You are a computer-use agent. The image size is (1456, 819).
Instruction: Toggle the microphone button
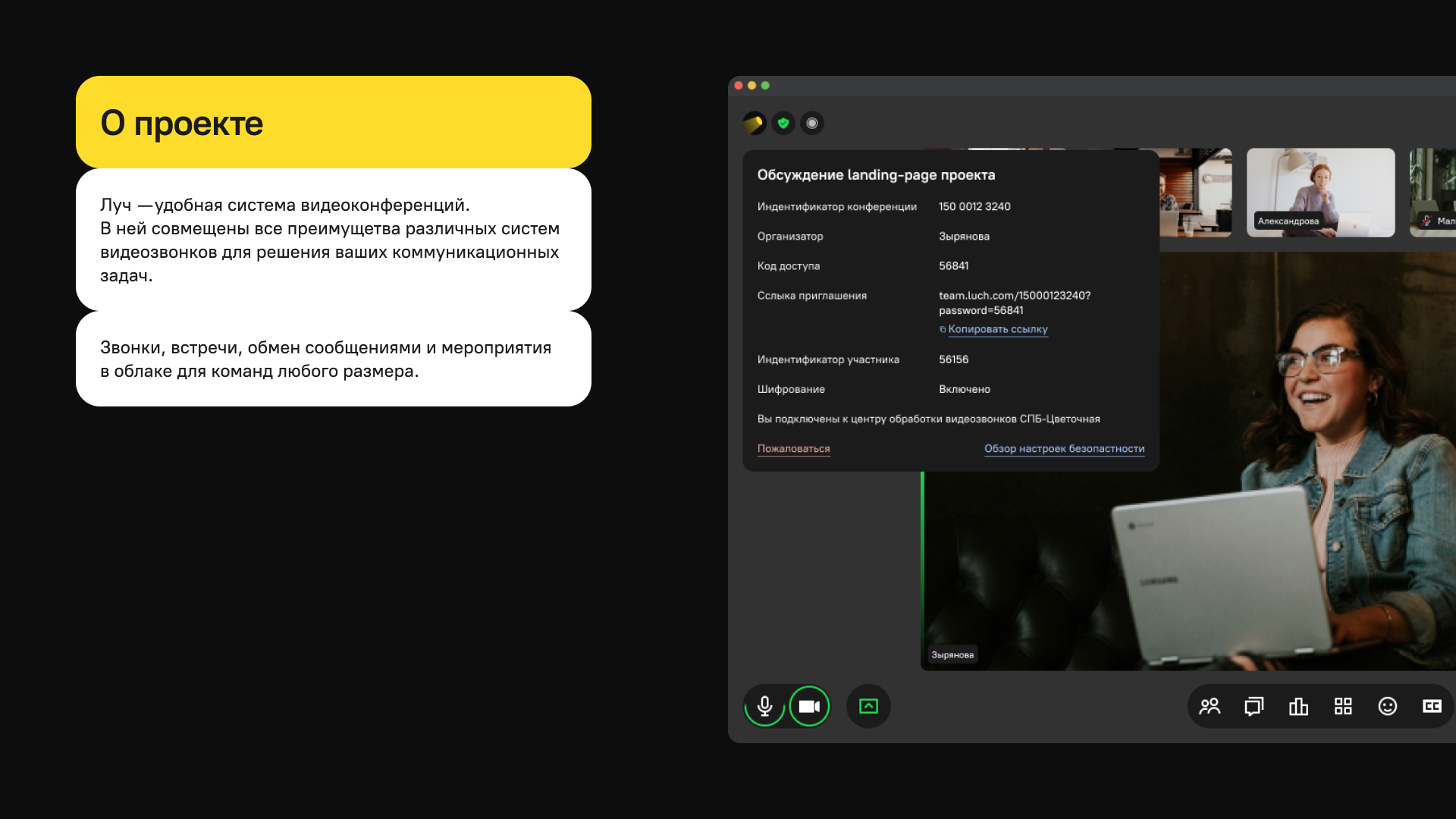pos(764,707)
